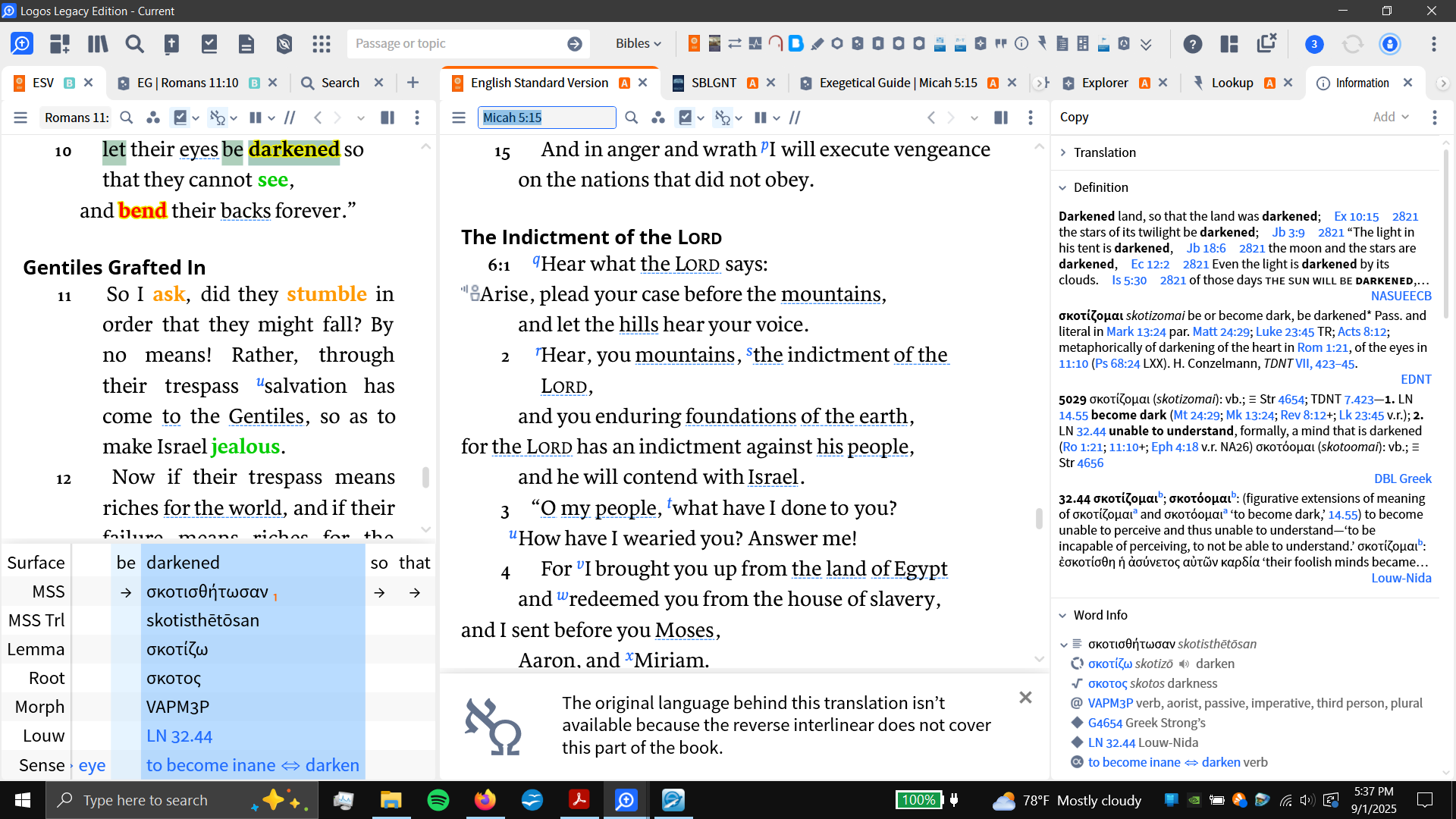This screenshot has width=1456, height=819.
Task: Click the highlighter pen shortcut icon
Action: click(817, 43)
